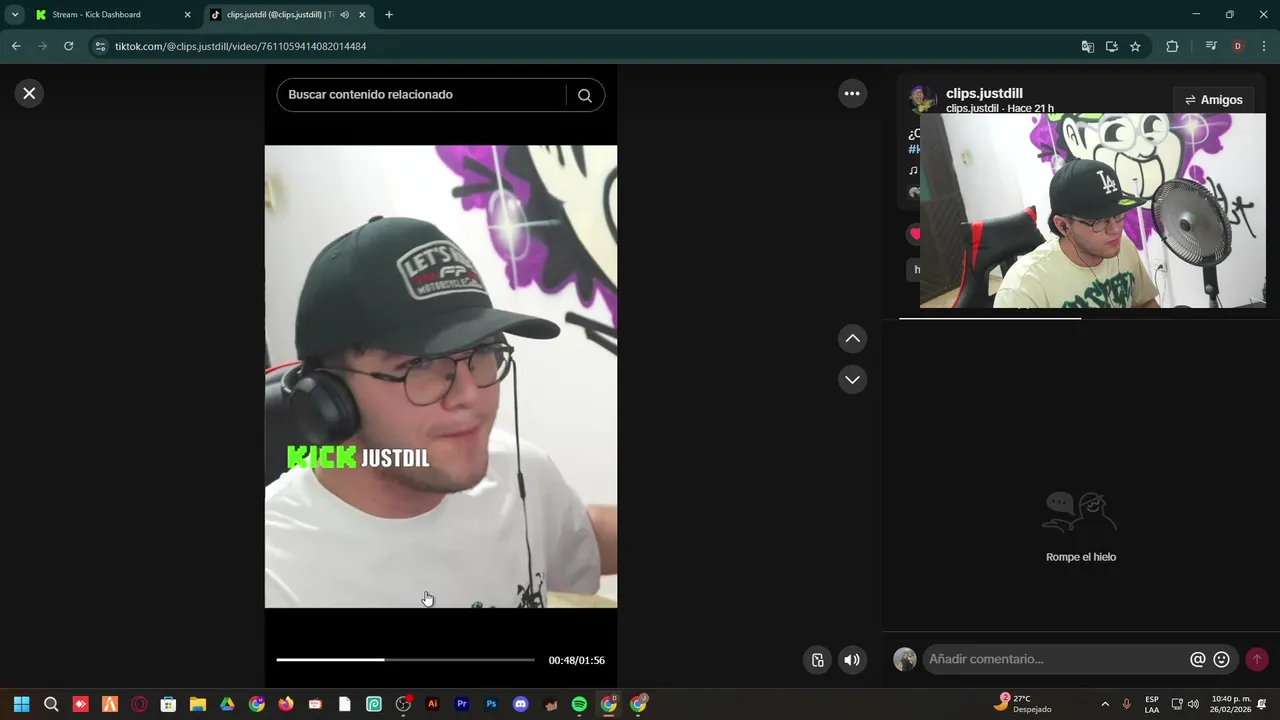Launch Opera GX from taskbar

pyautogui.click(x=139, y=704)
